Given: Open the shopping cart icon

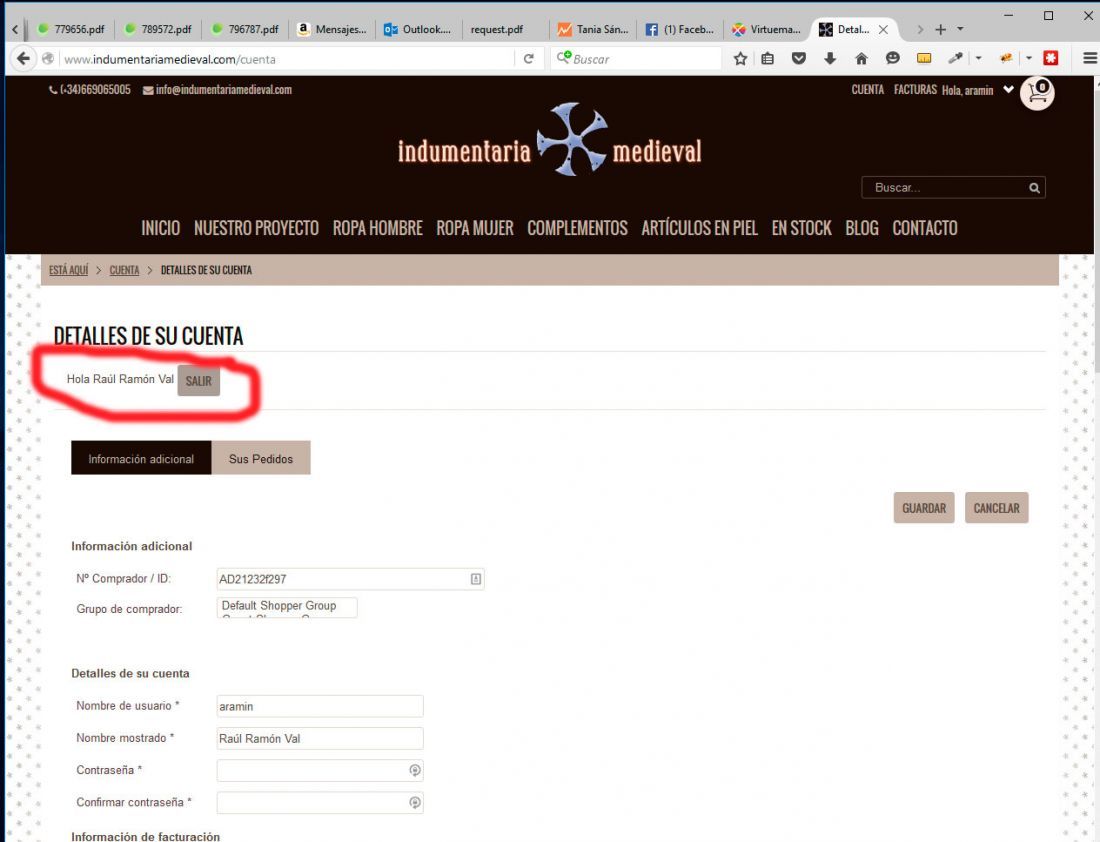Looking at the screenshot, I should coord(1038,93).
